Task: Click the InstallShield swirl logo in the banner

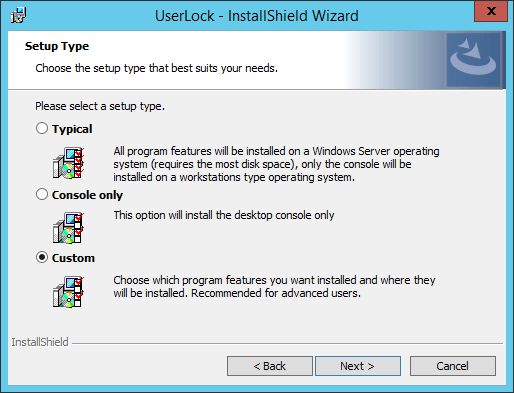Action: point(473,60)
